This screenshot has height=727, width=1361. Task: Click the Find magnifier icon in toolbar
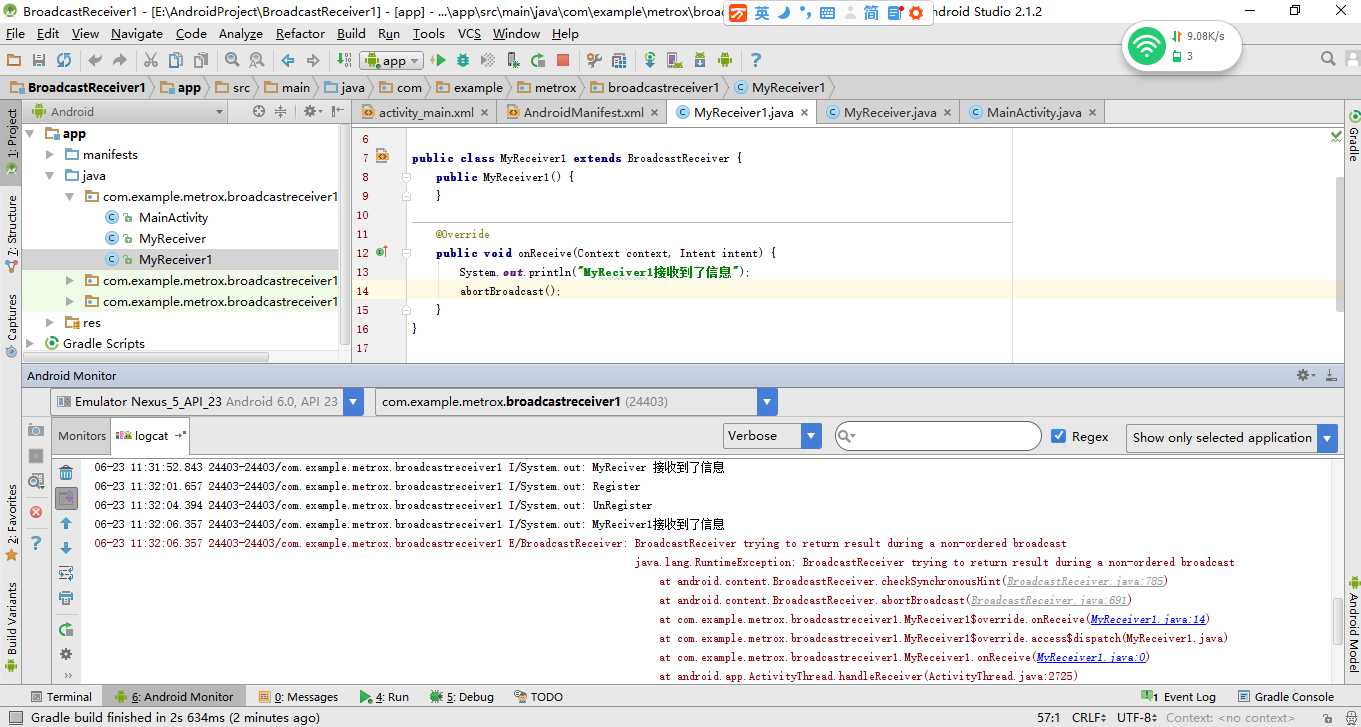pyautogui.click(x=231, y=60)
